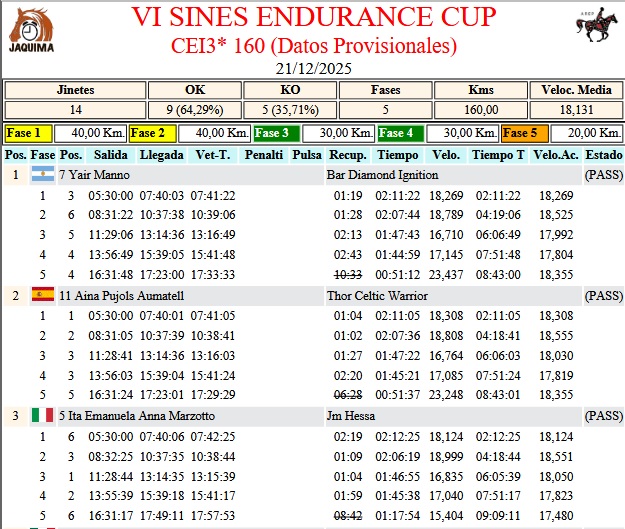Select the orange Fase 5 label
Image resolution: width=625 pixels, height=529 pixels.
tap(523, 133)
